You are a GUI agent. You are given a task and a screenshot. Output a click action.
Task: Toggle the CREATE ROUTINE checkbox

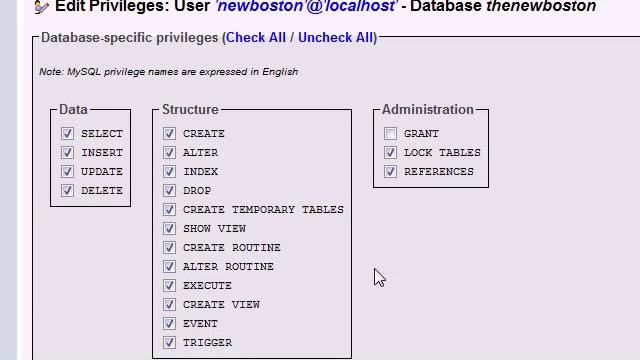(x=169, y=247)
